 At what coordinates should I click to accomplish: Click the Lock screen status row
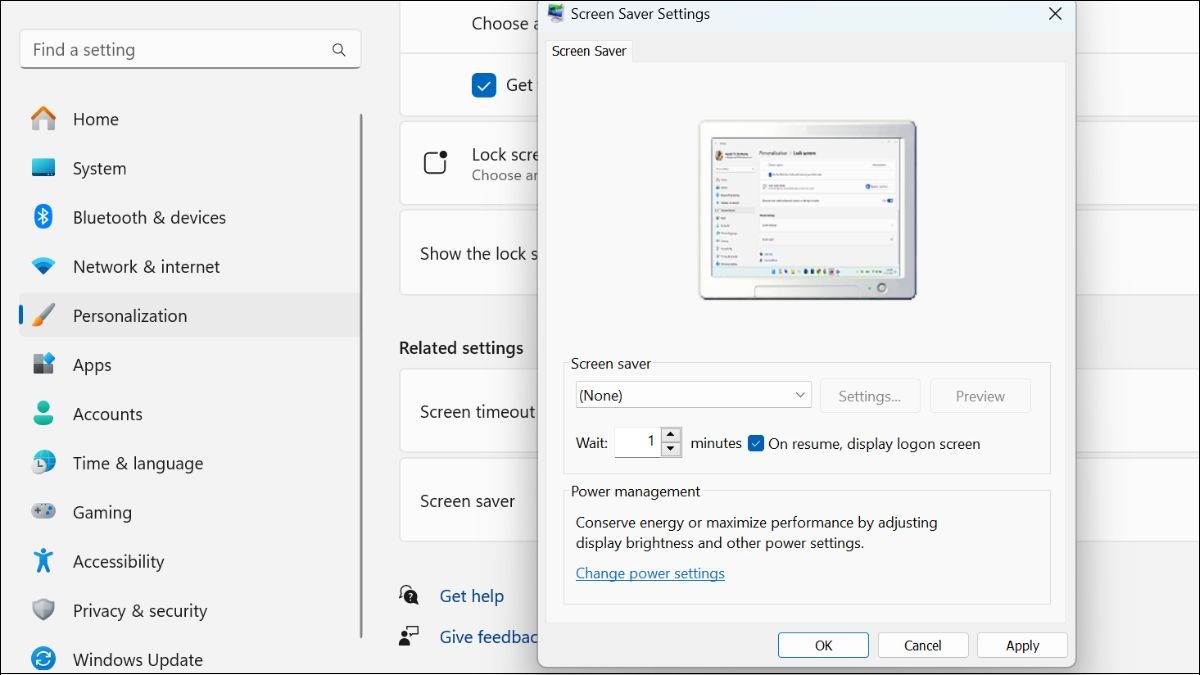[469, 163]
